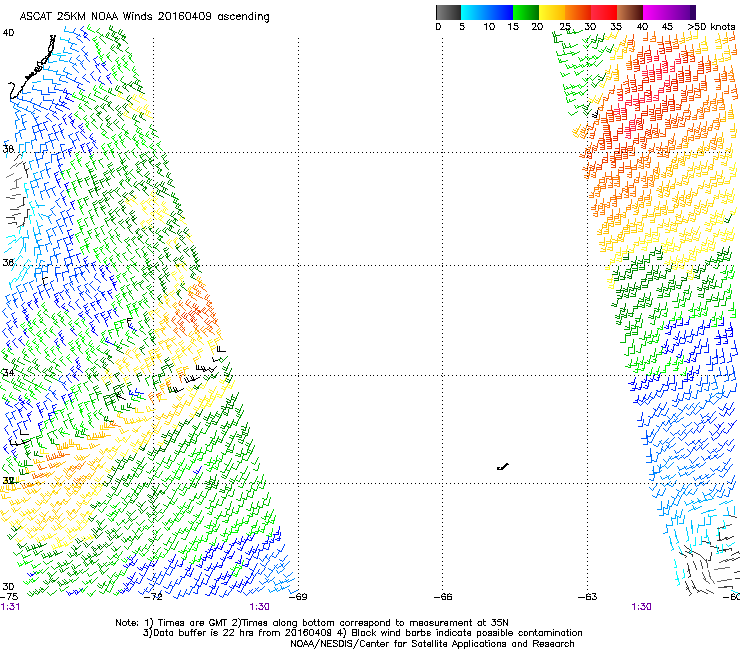740x650 pixels.
Task: Click longitude label '-66'
Action: tap(443, 597)
